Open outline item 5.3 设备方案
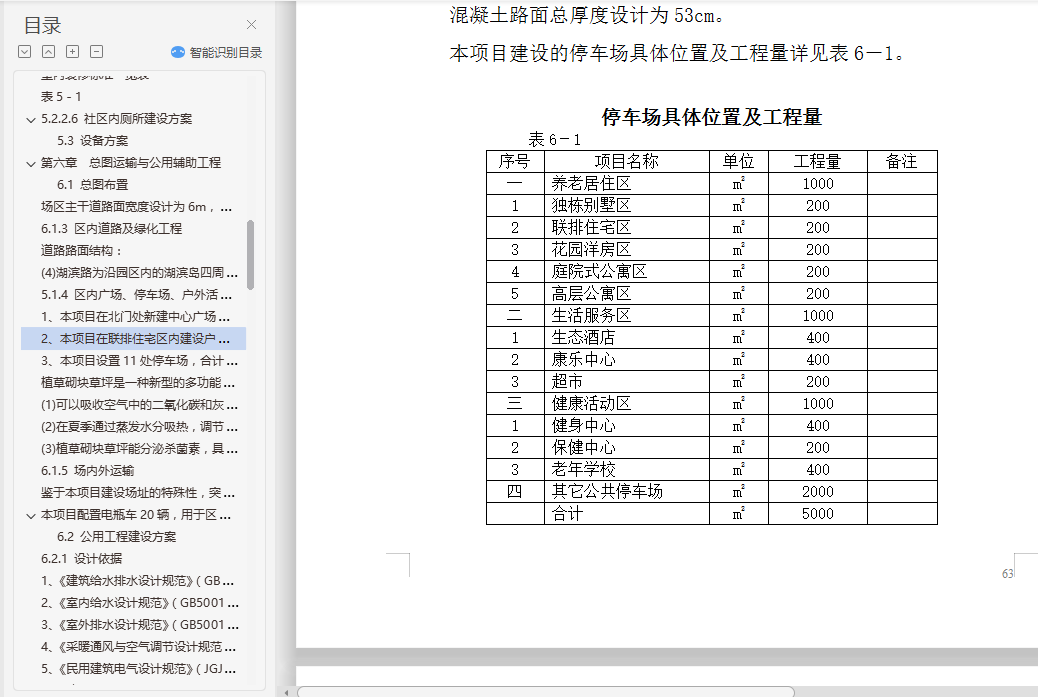 (x=93, y=140)
